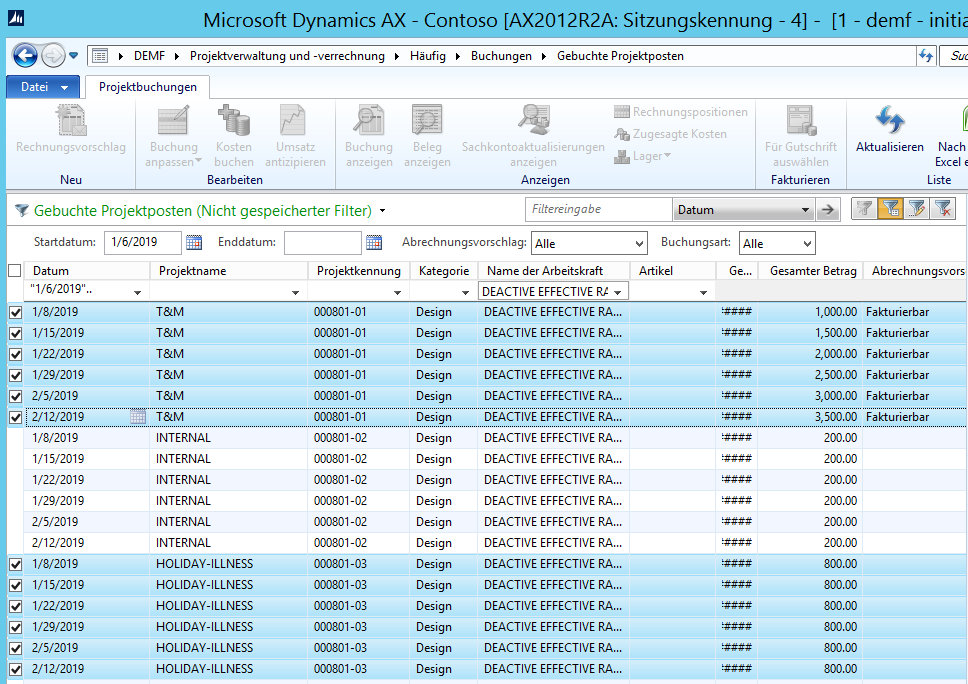968x684 pixels.
Task: Open the Startdatum calendar picker
Action: (x=194, y=243)
